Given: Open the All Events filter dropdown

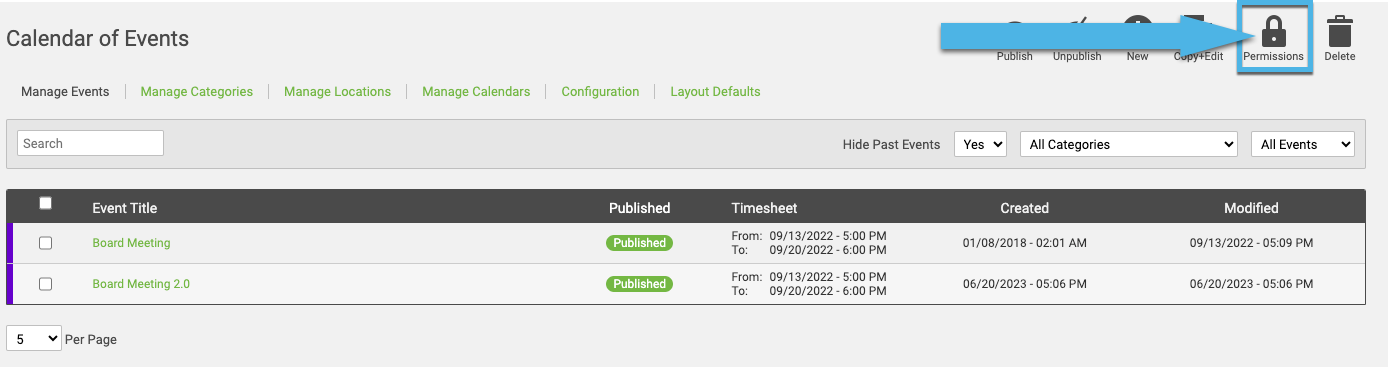Looking at the screenshot, I should click(1302, 144).
